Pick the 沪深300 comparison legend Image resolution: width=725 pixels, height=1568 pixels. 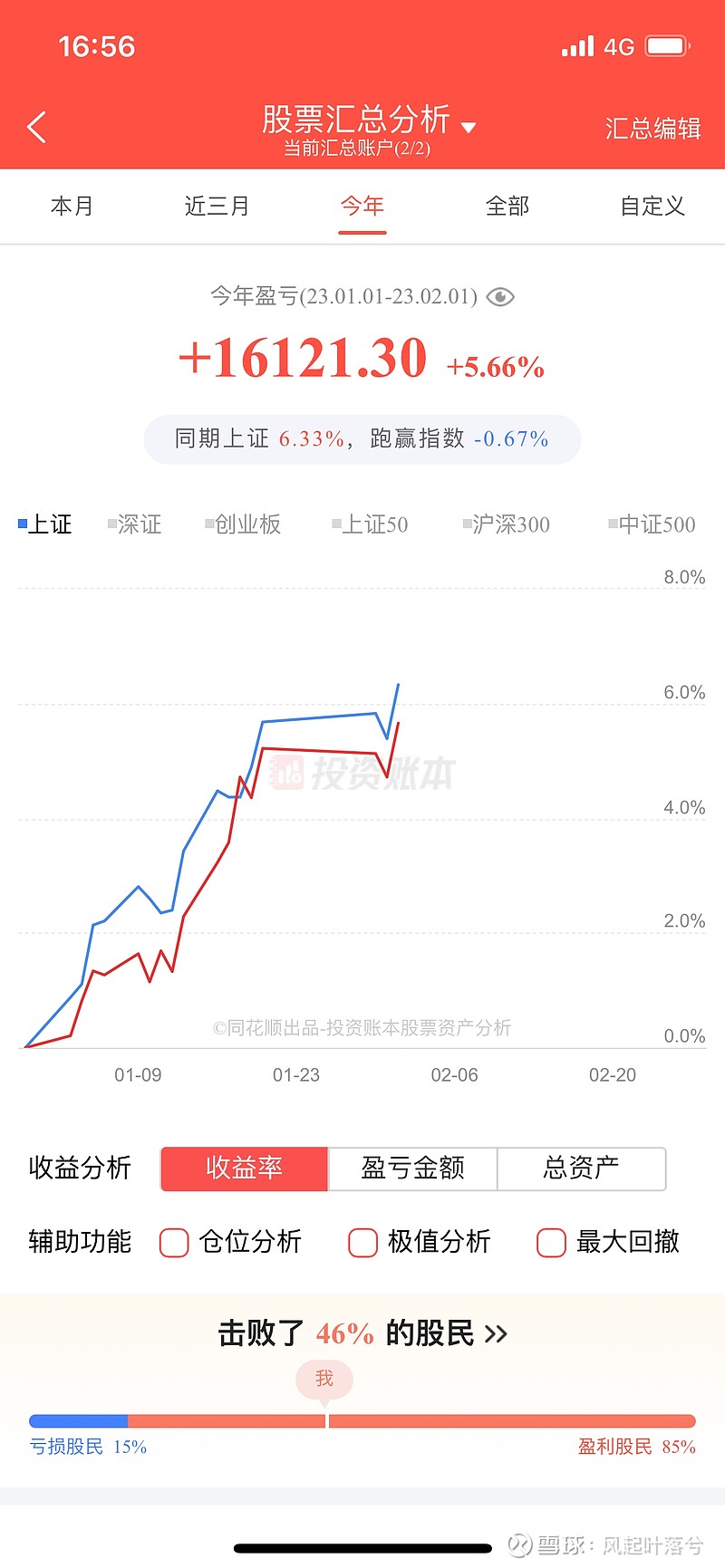(x=506, y=524)
